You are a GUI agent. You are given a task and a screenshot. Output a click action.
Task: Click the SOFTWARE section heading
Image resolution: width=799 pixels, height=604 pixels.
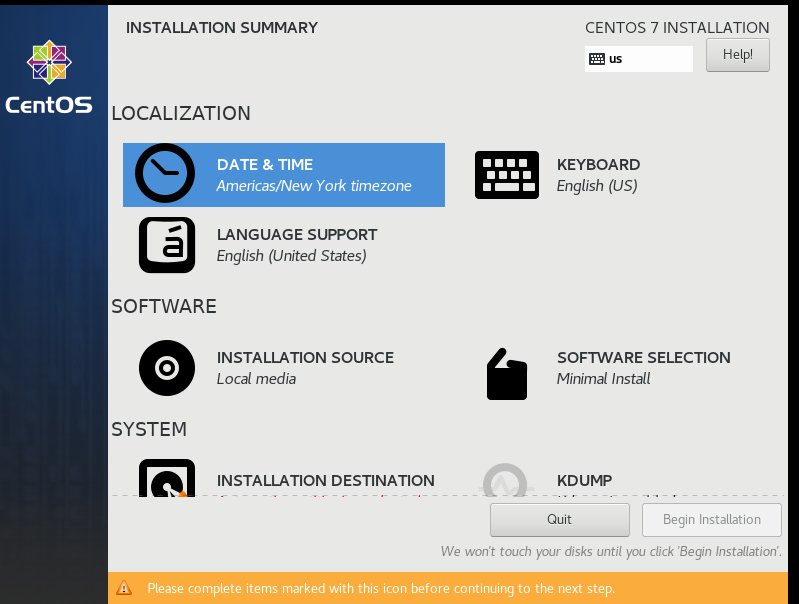click(164, 306)
